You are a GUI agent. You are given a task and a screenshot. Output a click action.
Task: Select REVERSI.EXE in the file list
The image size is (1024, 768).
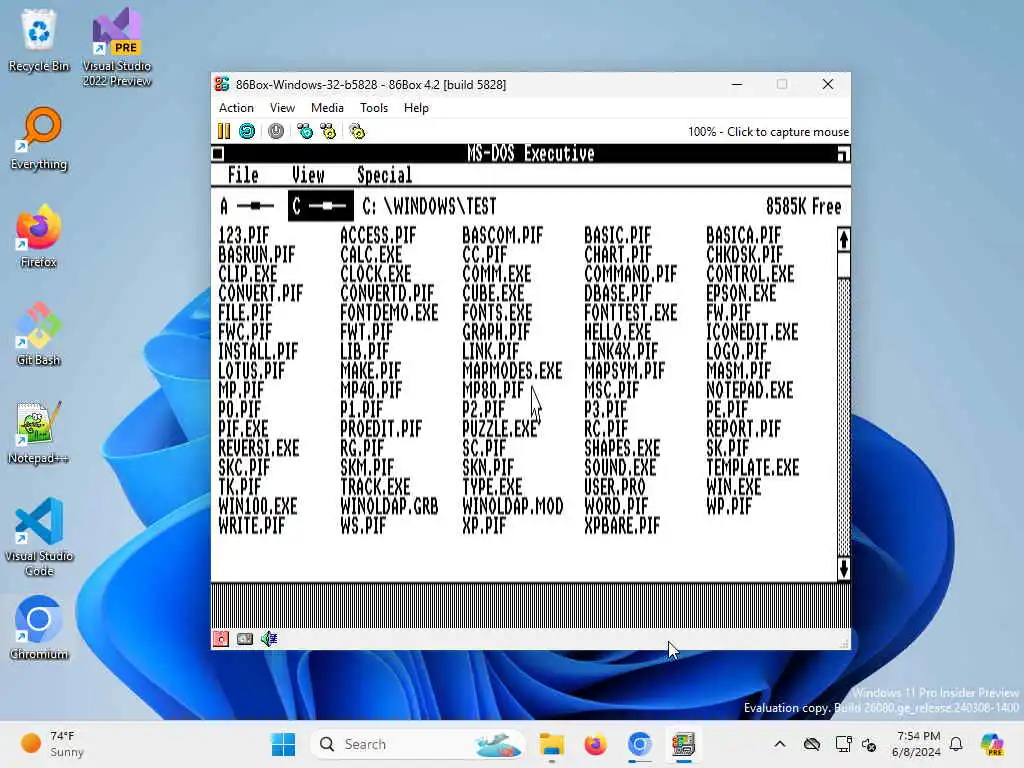(259, 449)
